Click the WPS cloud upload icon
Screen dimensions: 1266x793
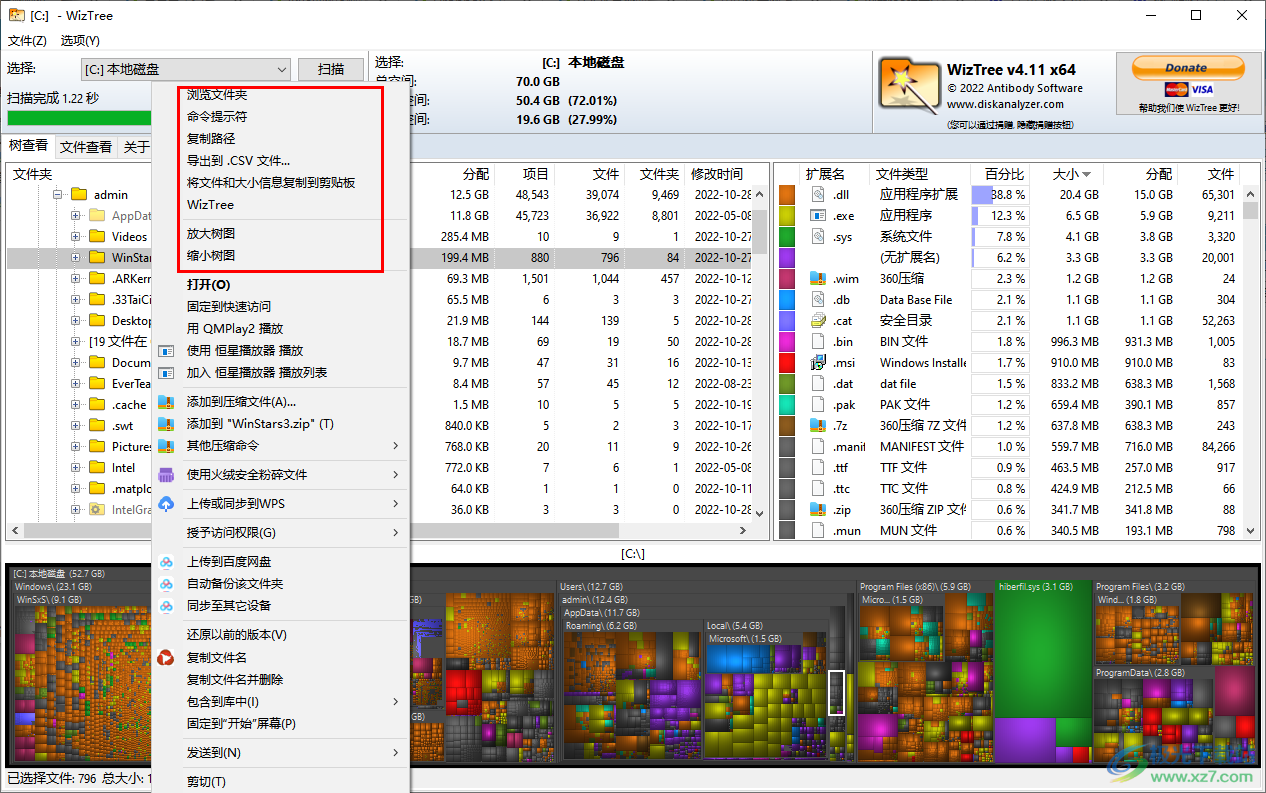point(167,504)
